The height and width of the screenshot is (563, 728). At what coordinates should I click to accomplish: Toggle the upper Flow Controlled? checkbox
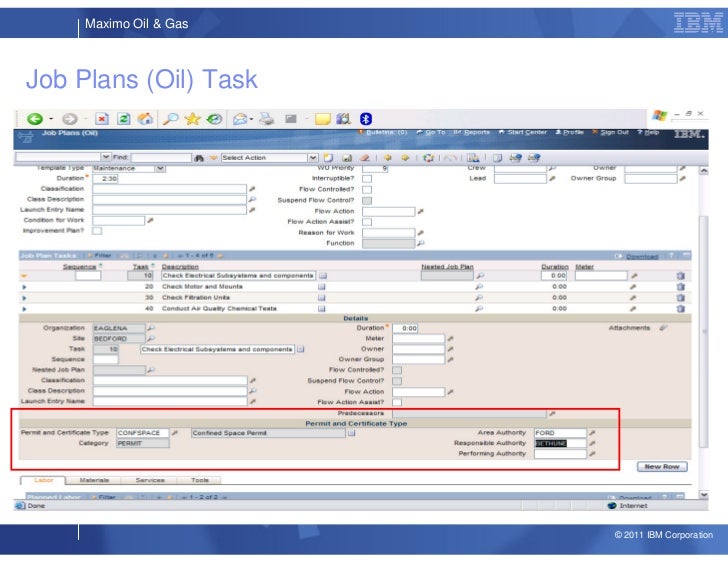point(367,190)
